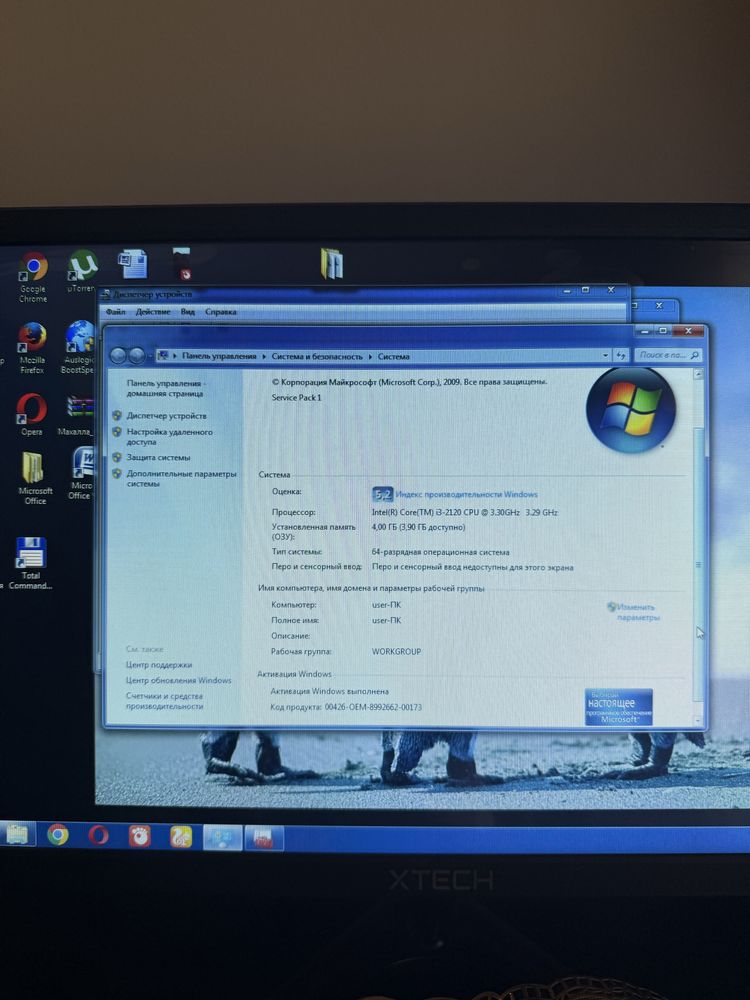
Task: Select the yellow folder icon on the top desktop row
Action: [x=332, y=263]
